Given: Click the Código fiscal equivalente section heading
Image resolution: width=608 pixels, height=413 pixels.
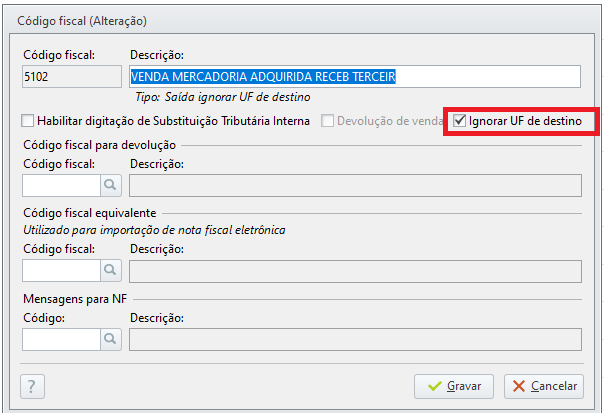Looking at the screenshot, I should click(x=86, y=213).
